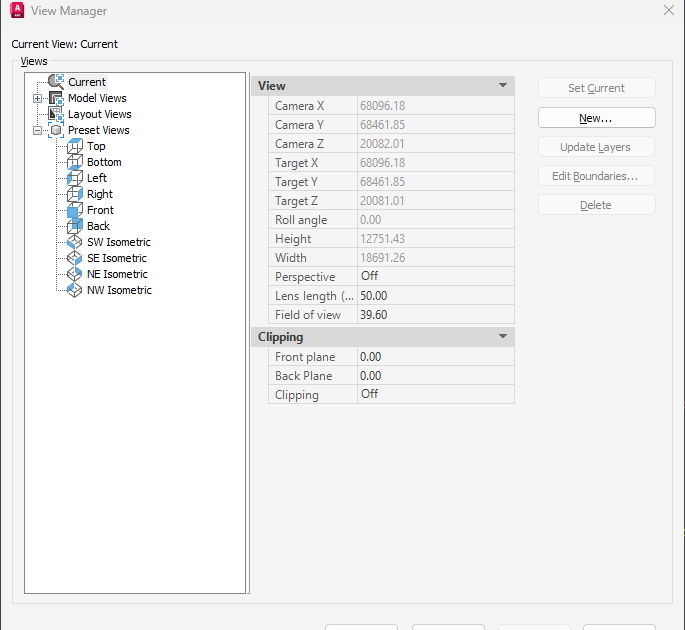685x630 pixels.
Task: Select the Back preset view
Action: [98, 226]
